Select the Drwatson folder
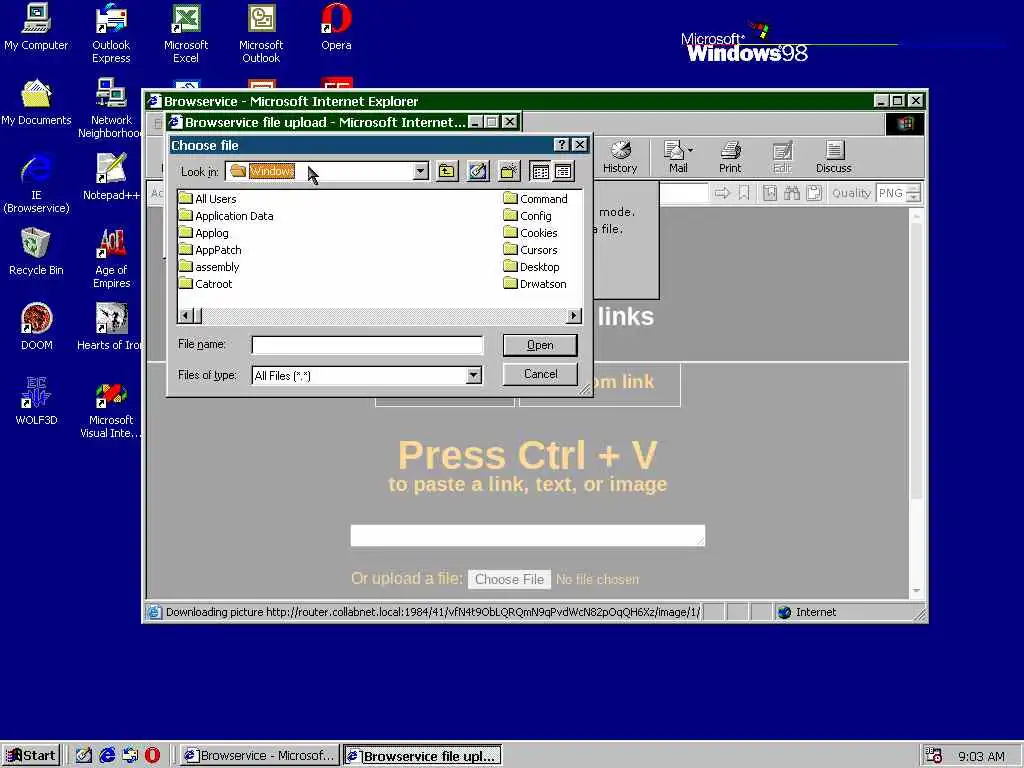The image size is (1024, 768). click(535, 283)
